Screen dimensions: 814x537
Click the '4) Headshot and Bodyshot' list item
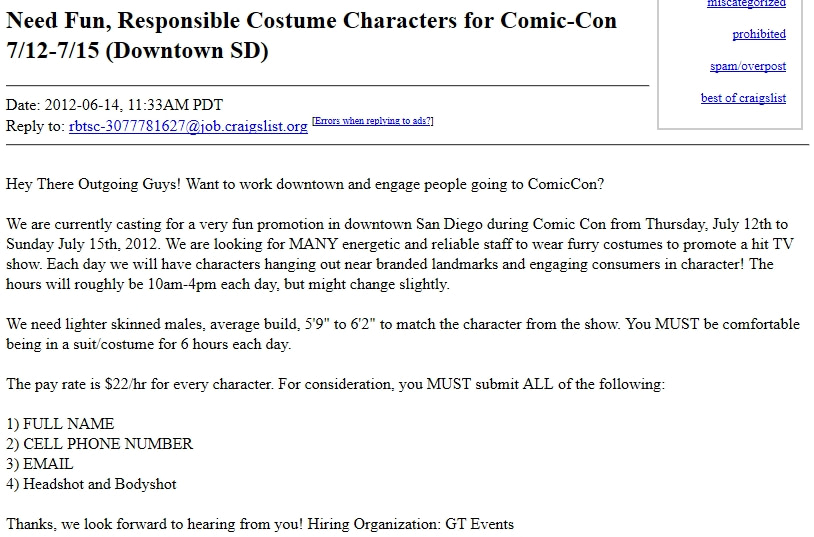[x=91, y=484]
